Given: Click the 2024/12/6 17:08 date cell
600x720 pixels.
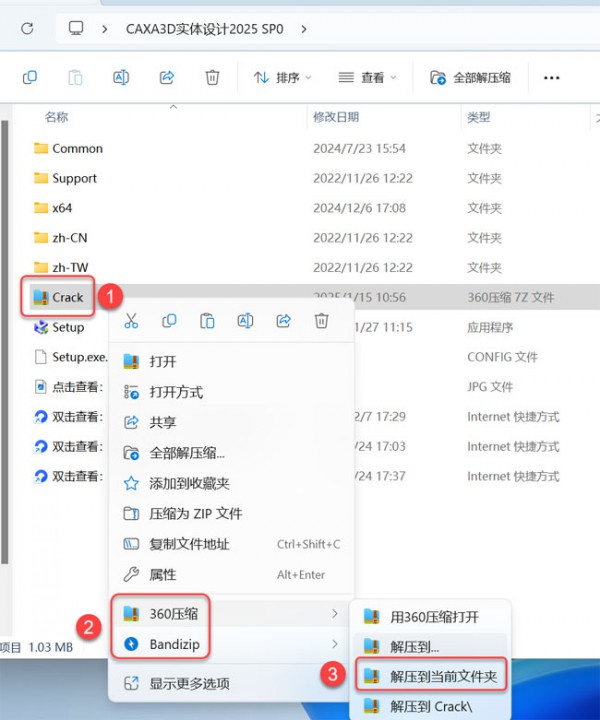Looking at the screenshot, I should pyautogui.click(x=359, y=208).
